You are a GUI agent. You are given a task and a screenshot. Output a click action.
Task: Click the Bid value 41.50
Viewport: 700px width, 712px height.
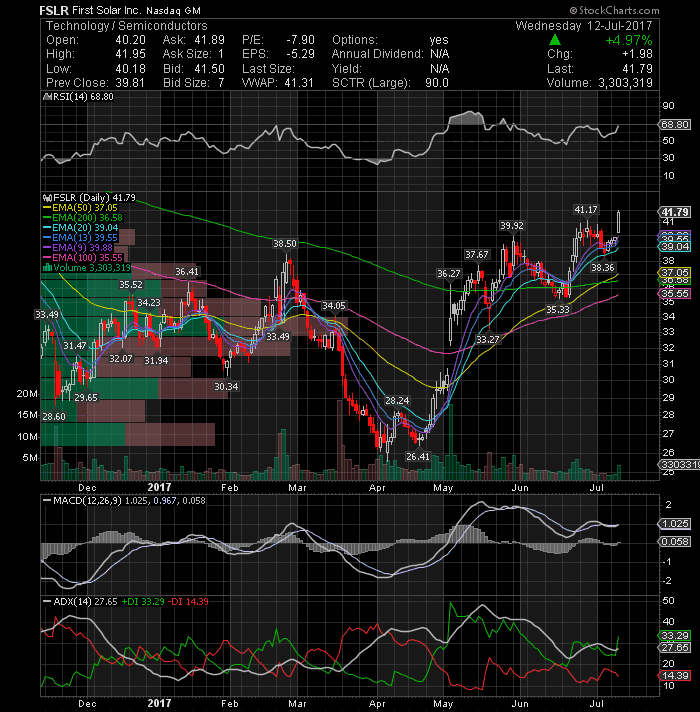[209, 69]
